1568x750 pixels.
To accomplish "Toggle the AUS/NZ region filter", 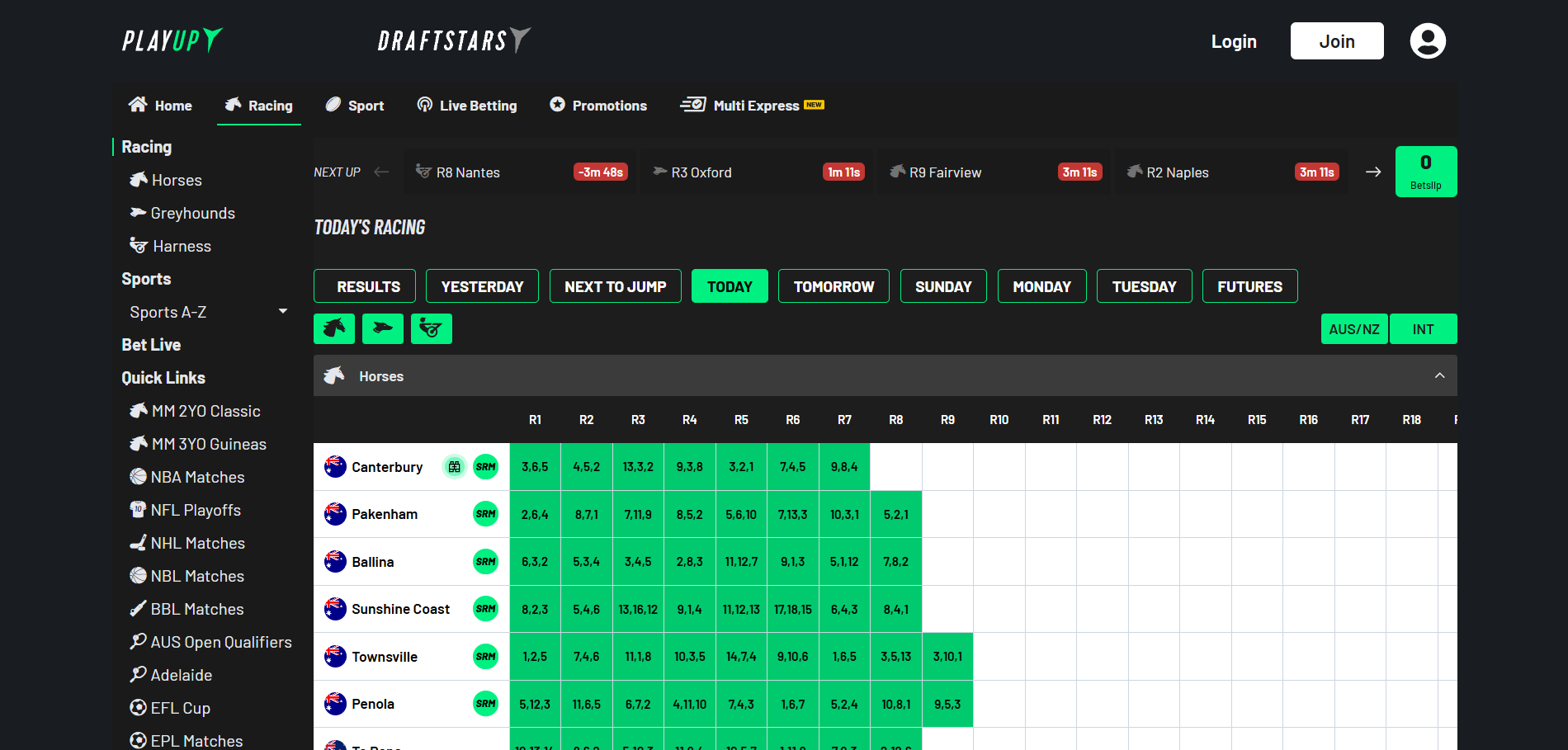I will coord(1354,329).
